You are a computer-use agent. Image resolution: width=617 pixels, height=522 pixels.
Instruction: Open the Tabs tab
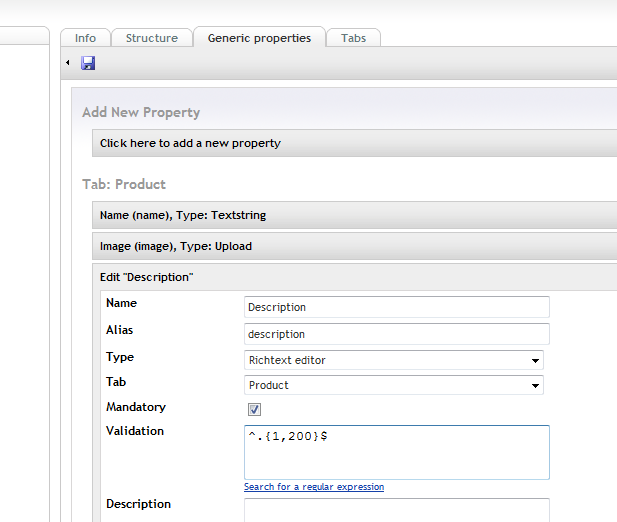click(353, 38)
